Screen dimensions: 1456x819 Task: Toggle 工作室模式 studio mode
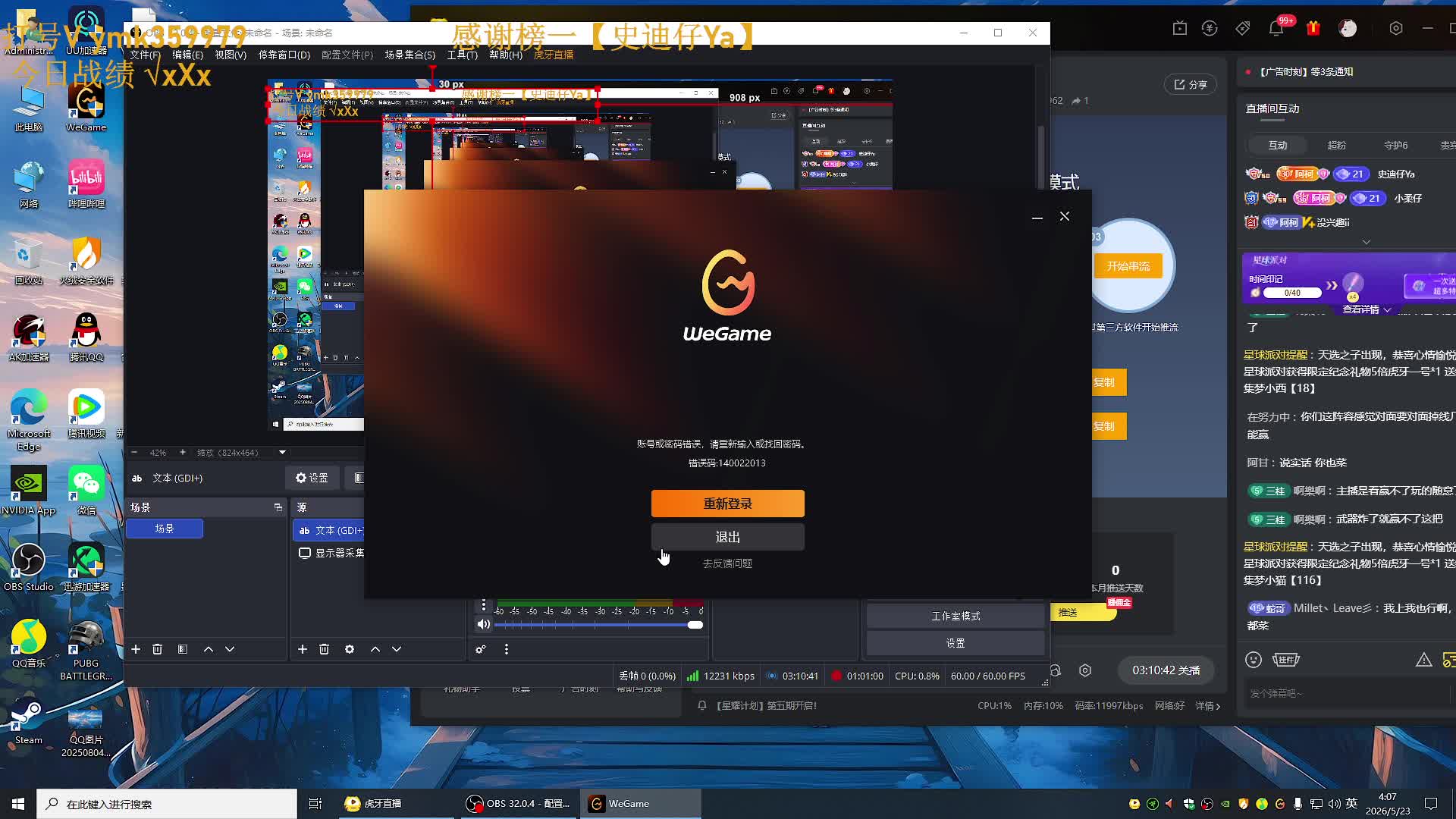[955, 617]
